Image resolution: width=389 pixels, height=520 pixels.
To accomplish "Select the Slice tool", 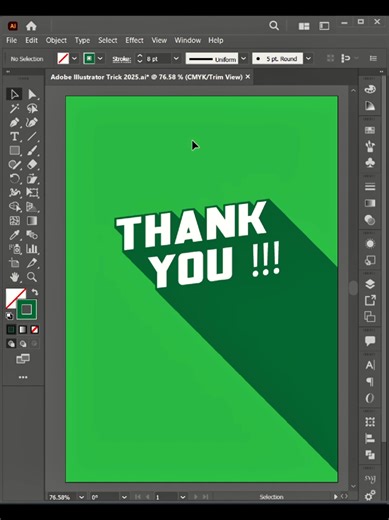I will 32,263.
